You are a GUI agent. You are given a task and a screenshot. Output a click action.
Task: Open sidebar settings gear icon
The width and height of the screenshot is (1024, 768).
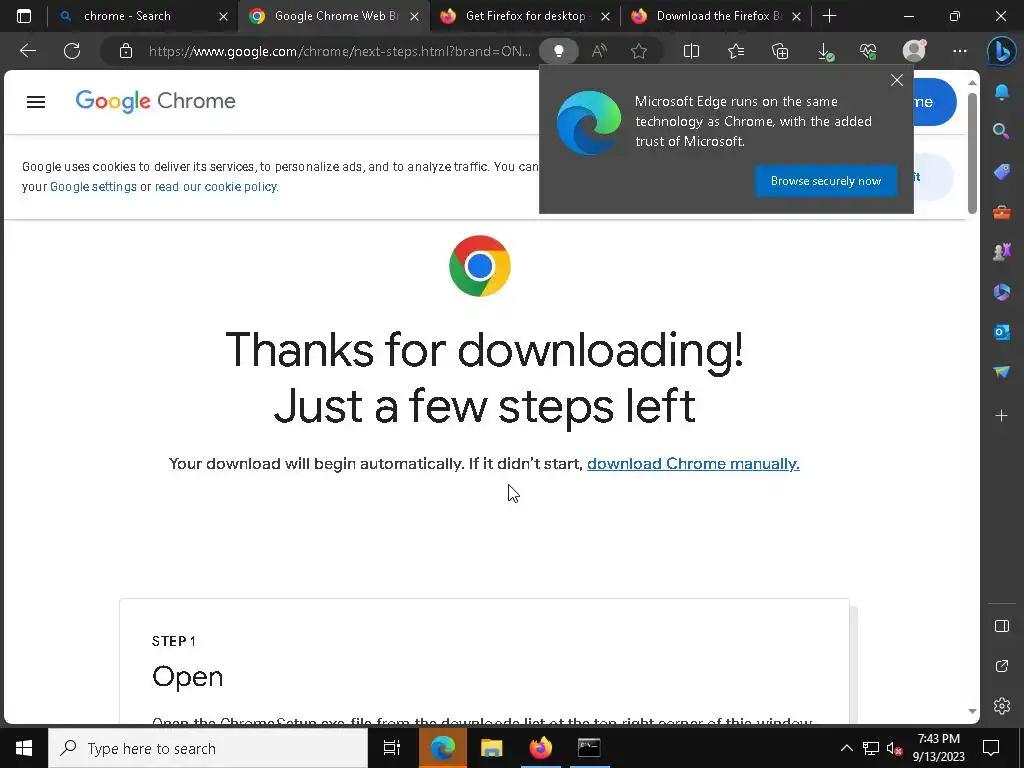point(1002,706)
